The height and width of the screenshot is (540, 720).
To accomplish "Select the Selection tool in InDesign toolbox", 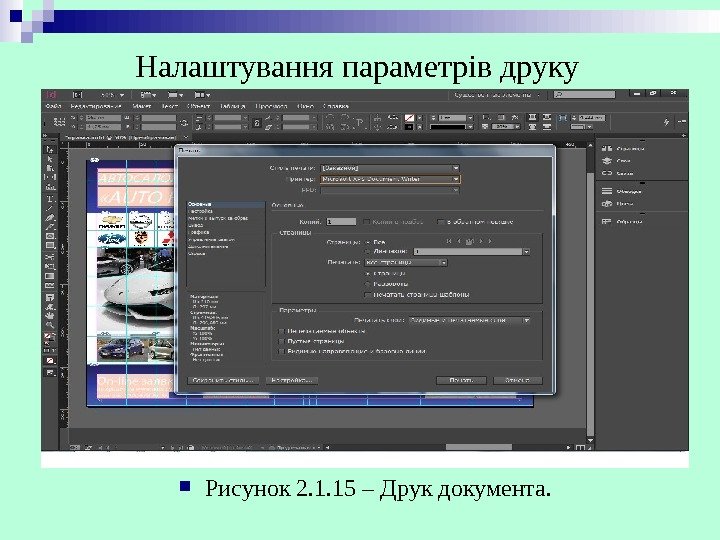I will 50,150.
